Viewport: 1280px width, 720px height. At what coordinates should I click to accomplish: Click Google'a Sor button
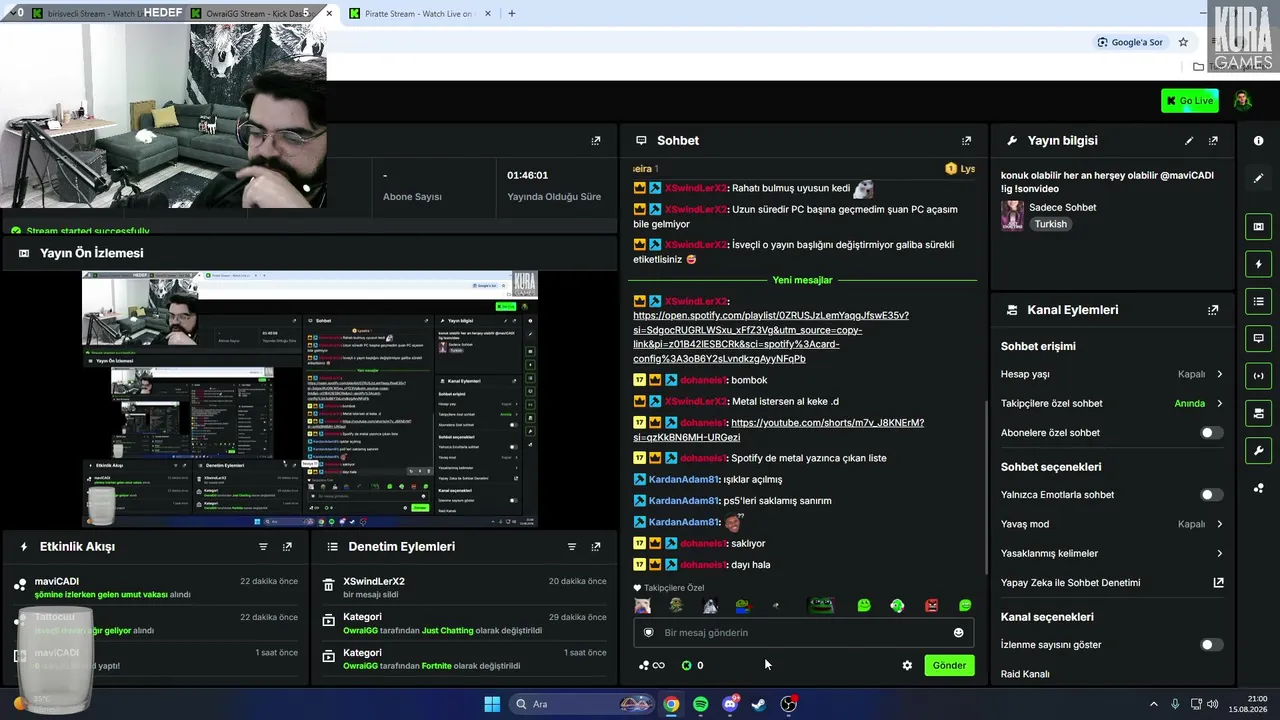(x=1130, y=42)
